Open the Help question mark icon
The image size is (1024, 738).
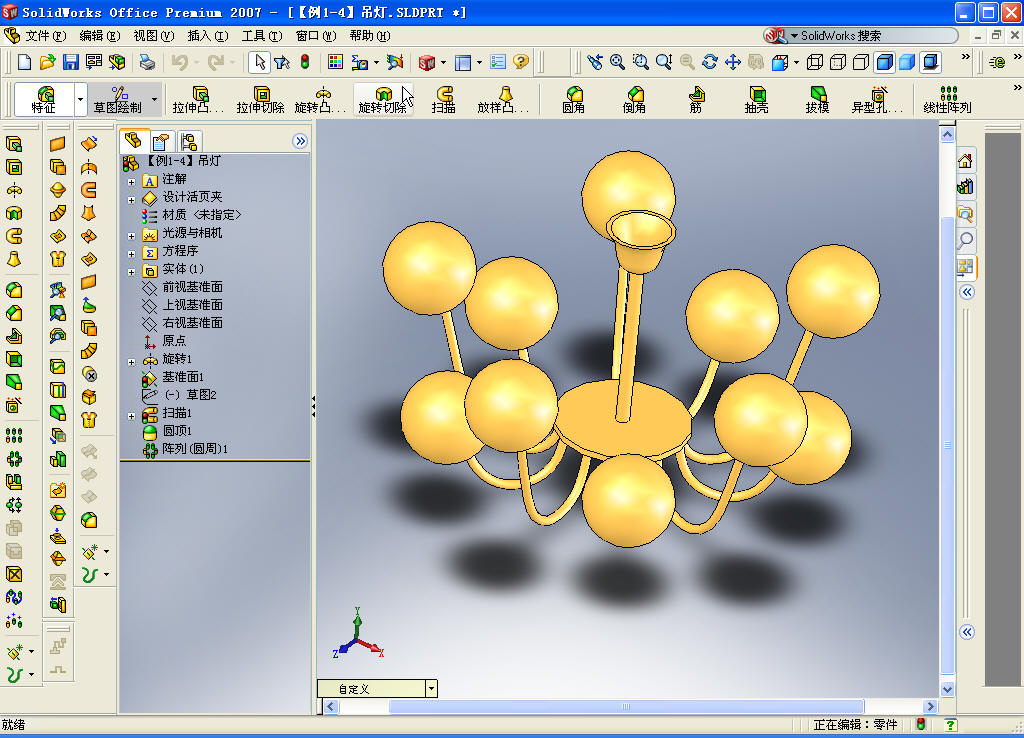coord(520,62)
